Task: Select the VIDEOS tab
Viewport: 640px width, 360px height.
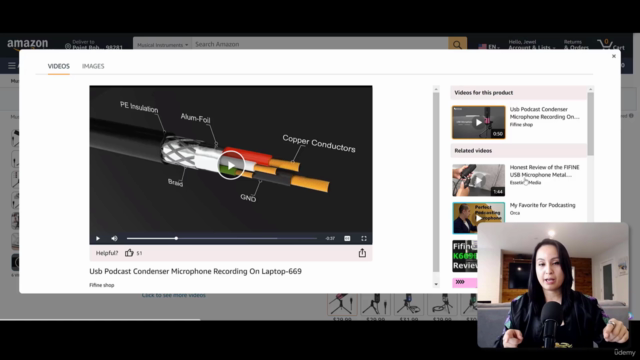Action: [59, 66]
